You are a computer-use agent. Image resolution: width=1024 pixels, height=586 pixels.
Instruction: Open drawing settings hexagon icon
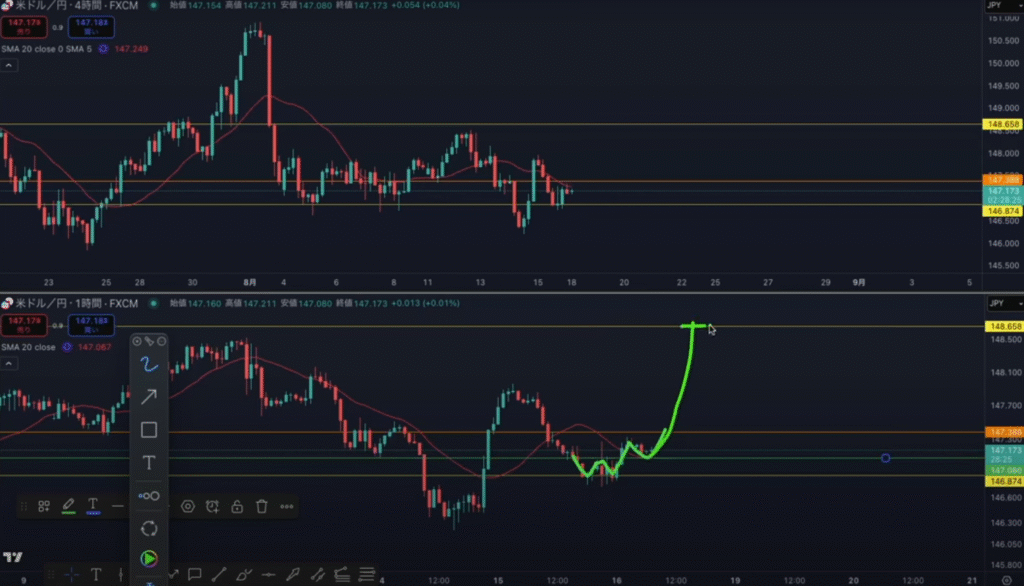(188, 506)
